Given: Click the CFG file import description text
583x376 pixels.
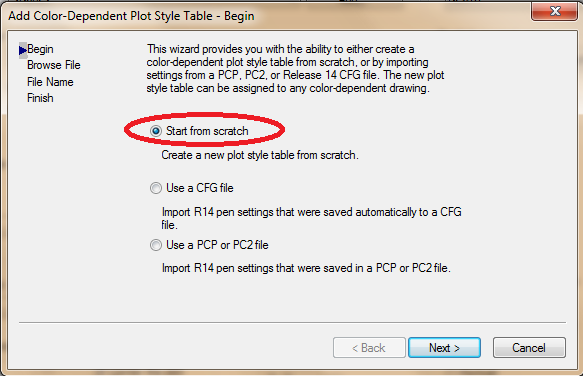Looking at the screenshot, I should point(312,218).
